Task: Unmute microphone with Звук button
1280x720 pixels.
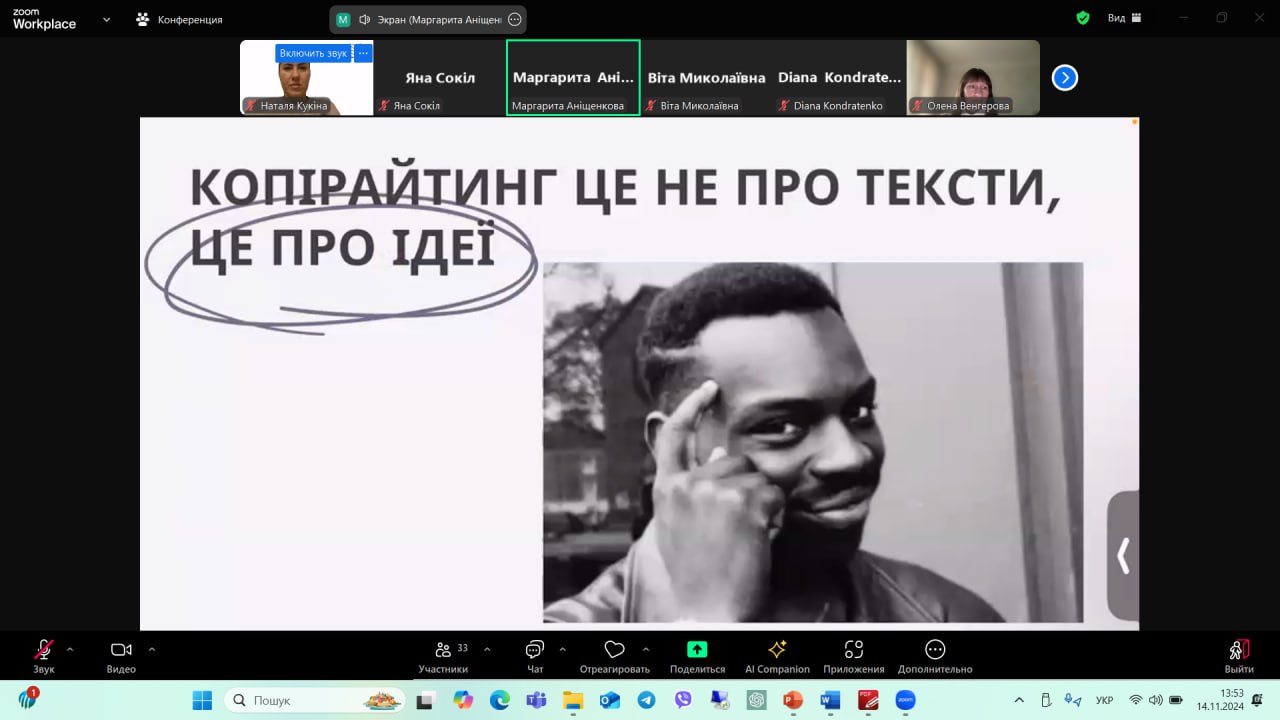Action: click(44, 650)
